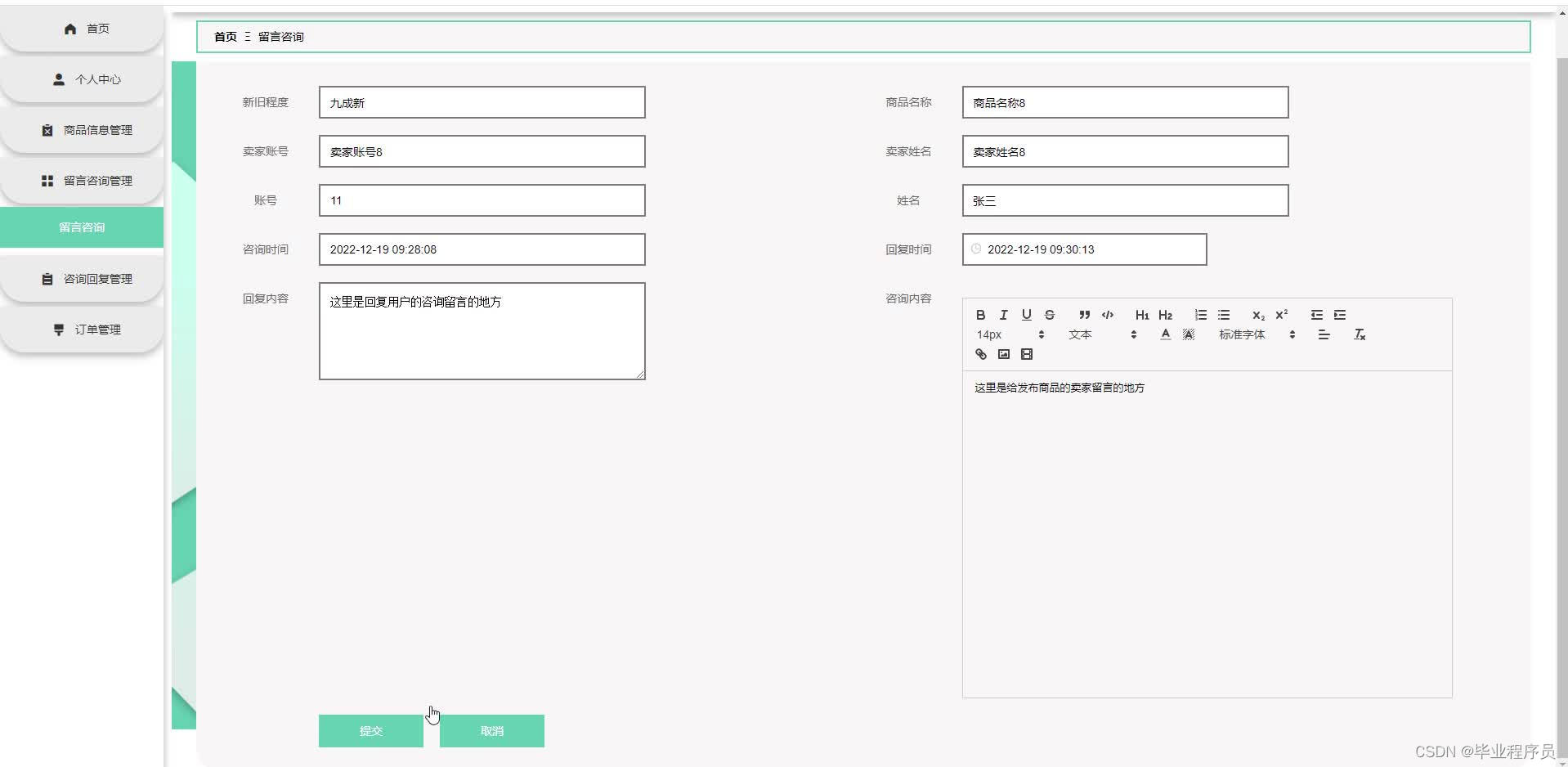Click inside the 咨询内容 editor text area
The height and width of the screenshot is (767, 1568).
1207,534
